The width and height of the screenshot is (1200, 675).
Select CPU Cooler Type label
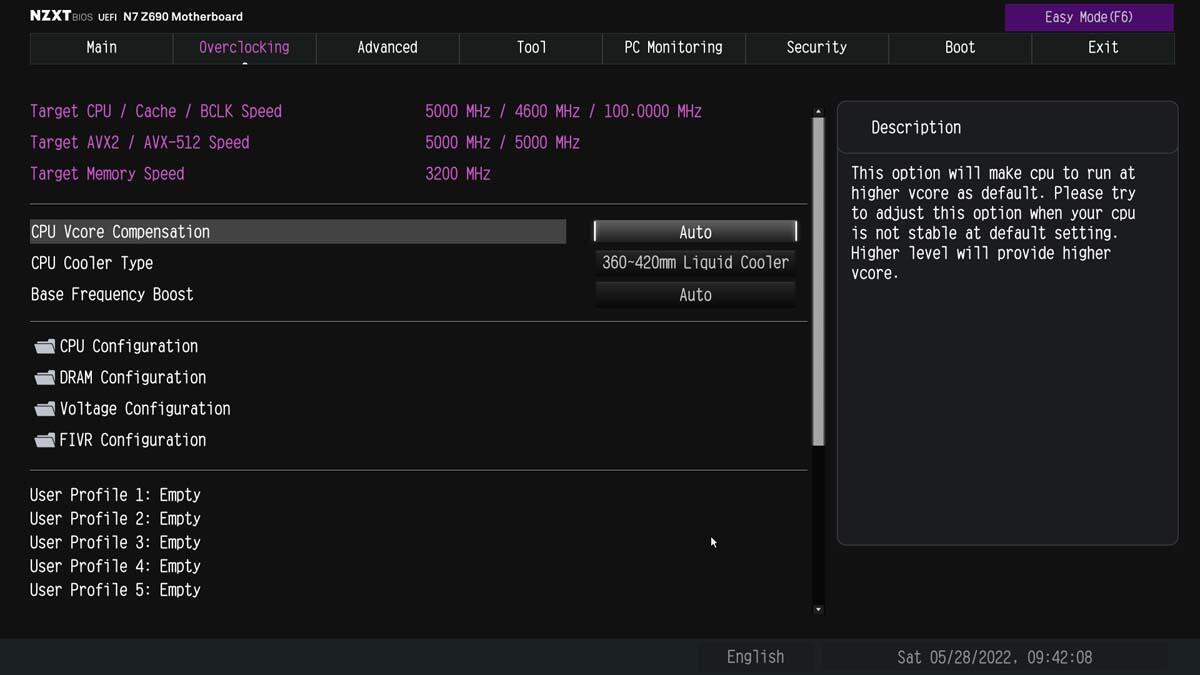[92, 263]
